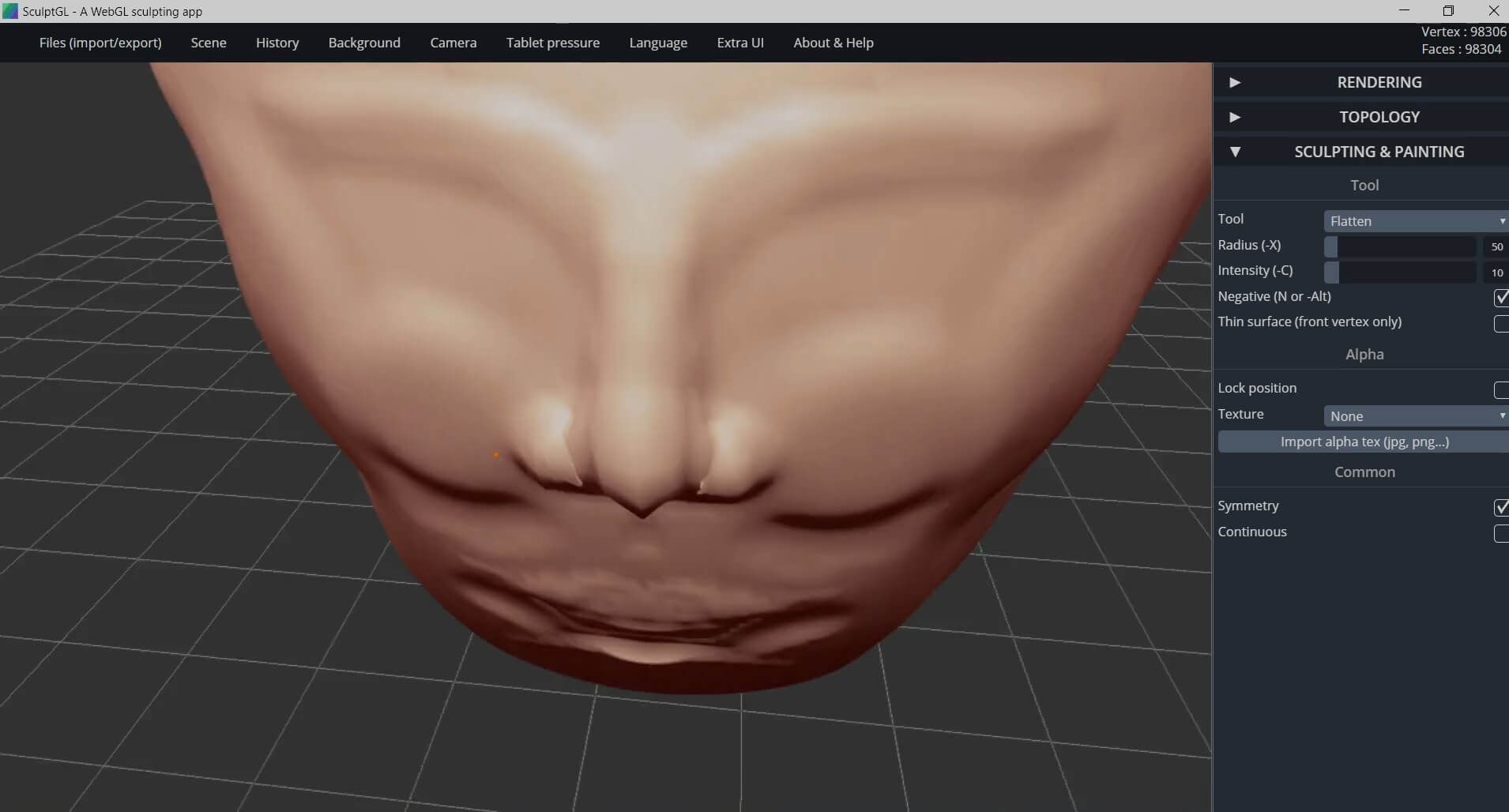
Task: Enable the Continuous checkbox
Action: [1500, 533]
